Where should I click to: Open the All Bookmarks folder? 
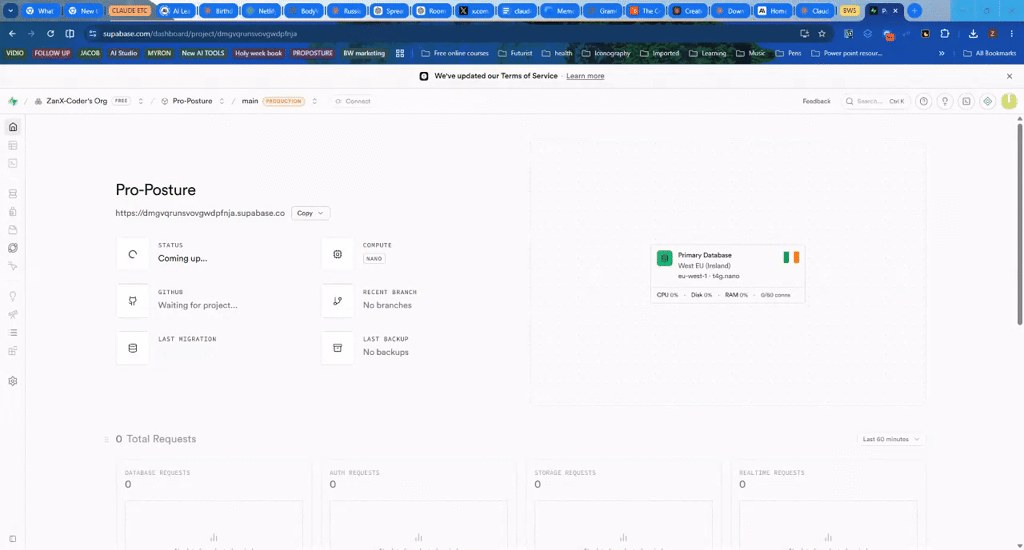click(989, 54)
